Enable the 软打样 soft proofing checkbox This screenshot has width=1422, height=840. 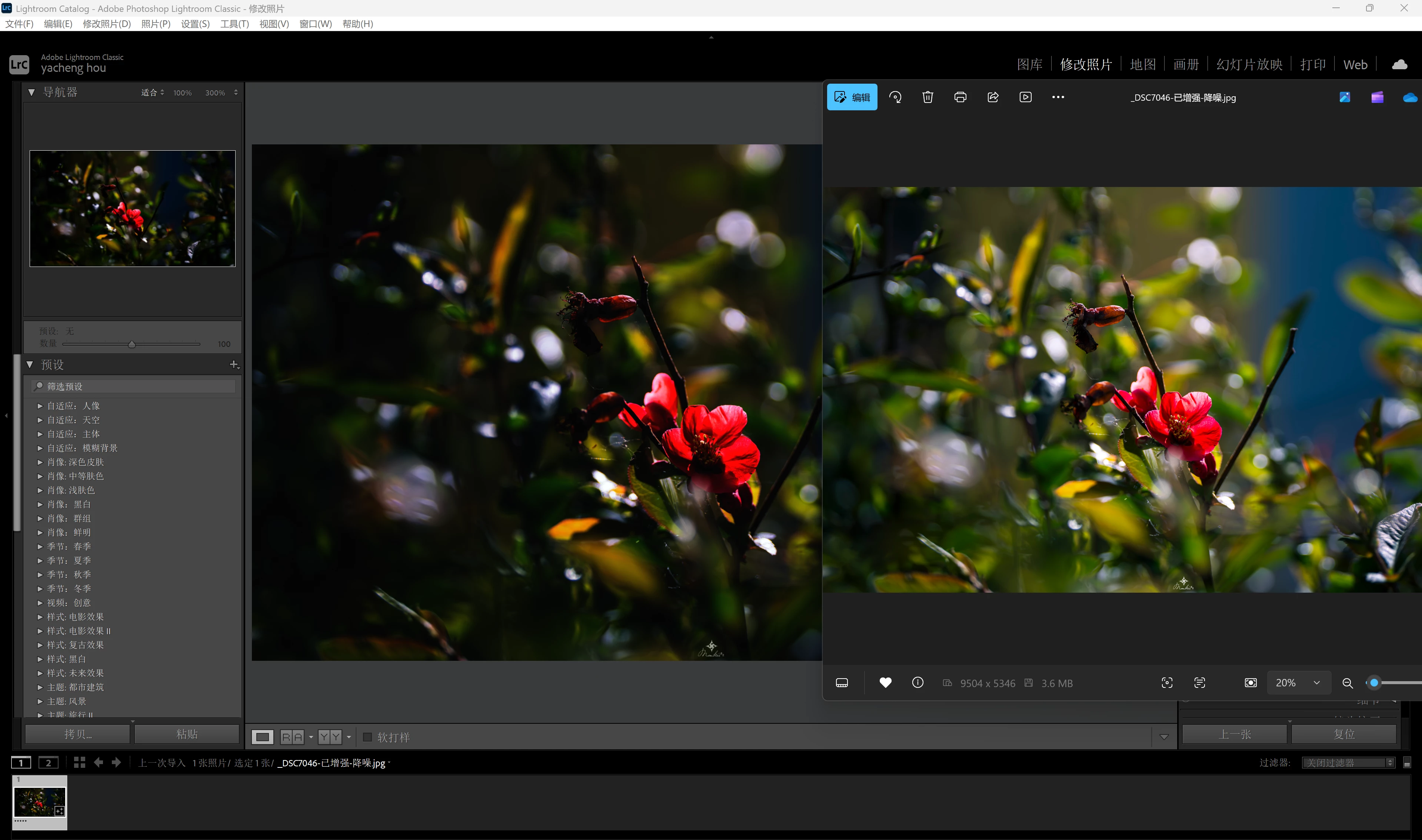367,737
